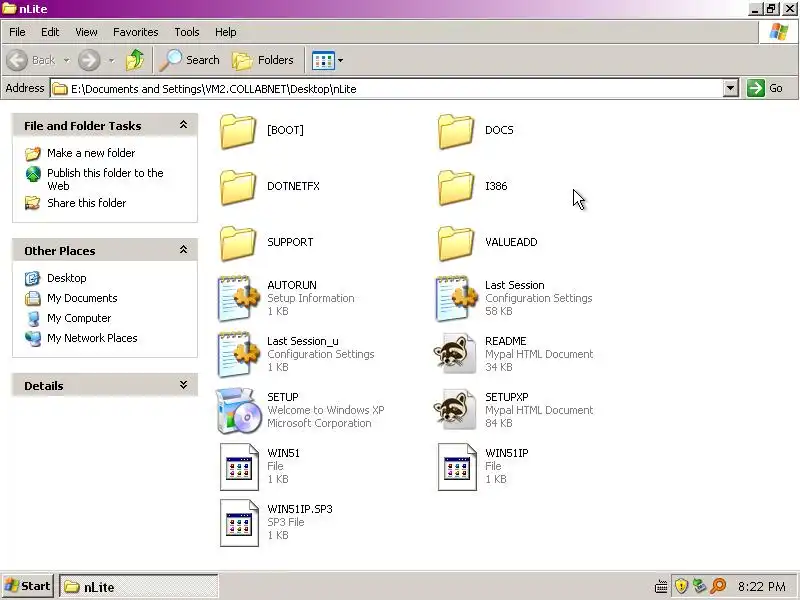Click the 8:22 PM clock
The width and height of the screenshot is (800, 600).
click(761, 587)
